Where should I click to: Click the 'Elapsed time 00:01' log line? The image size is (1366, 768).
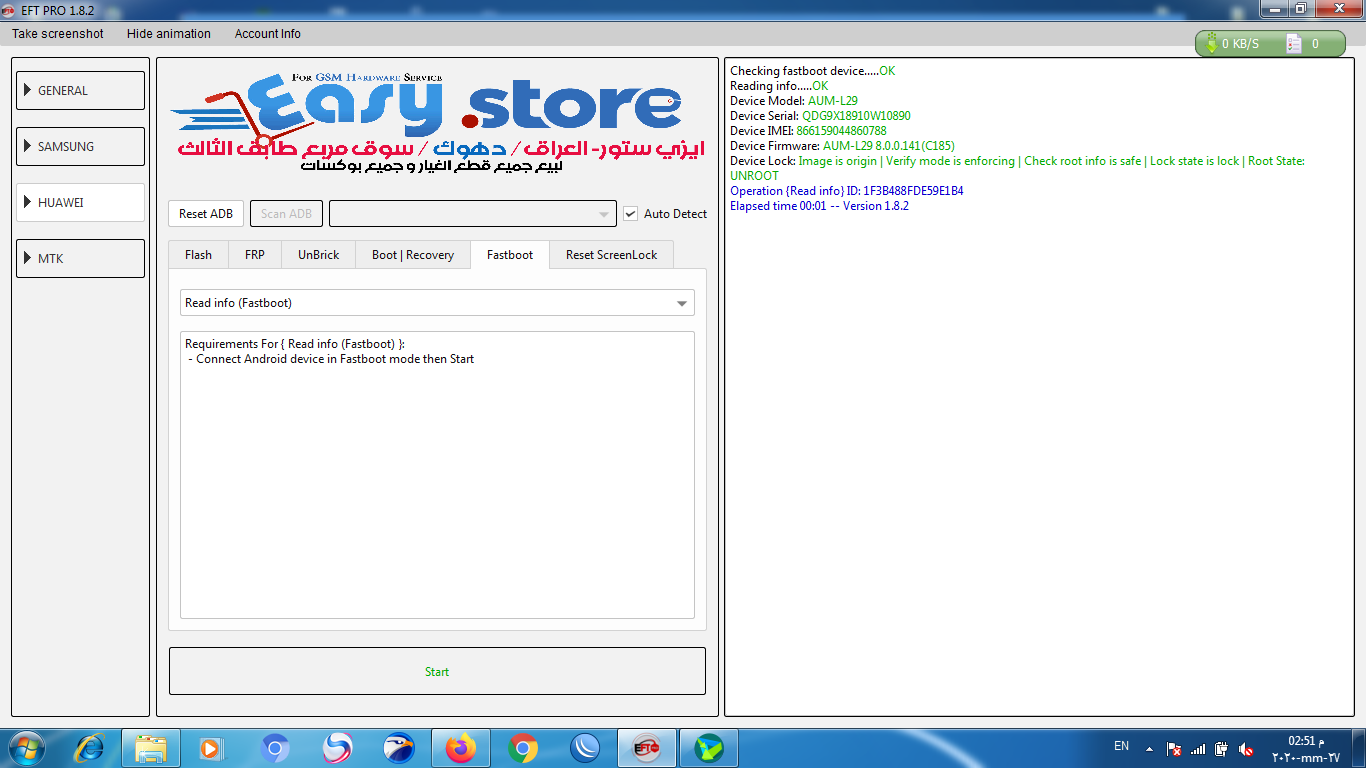point(819,206)
